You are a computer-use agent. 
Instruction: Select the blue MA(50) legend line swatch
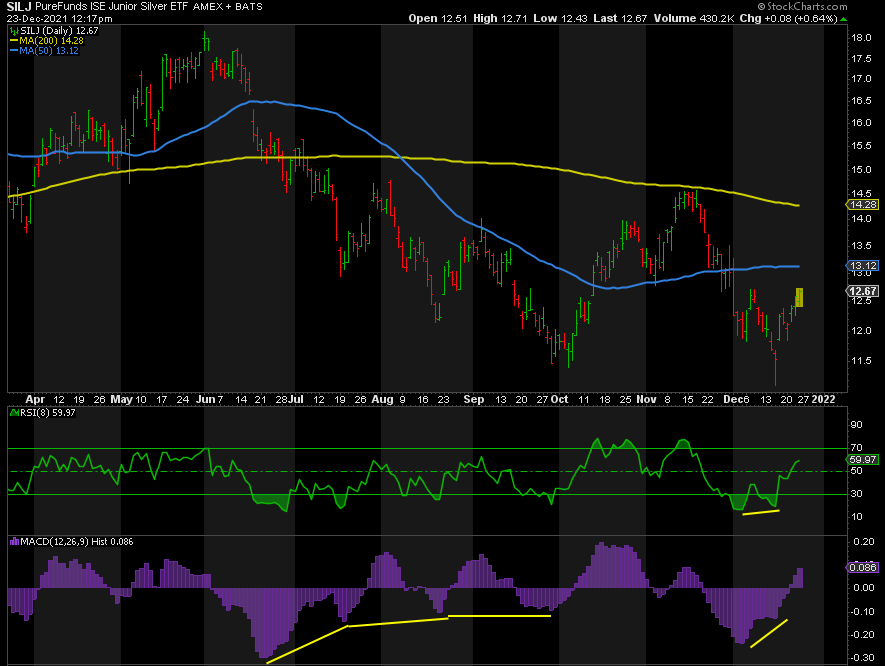[14, 51]
